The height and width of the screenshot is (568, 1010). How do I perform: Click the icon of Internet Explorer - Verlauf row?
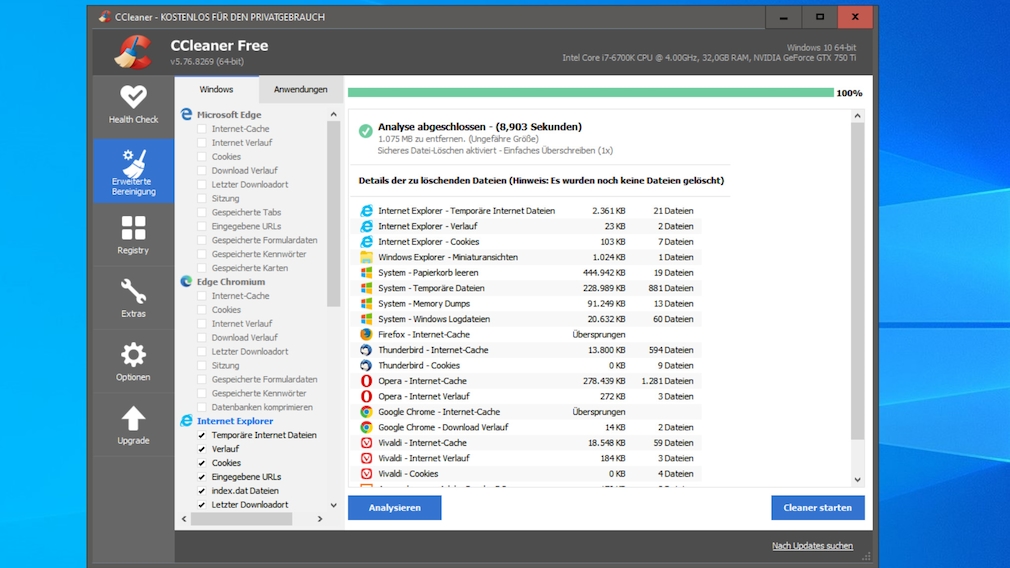point(366,226)
